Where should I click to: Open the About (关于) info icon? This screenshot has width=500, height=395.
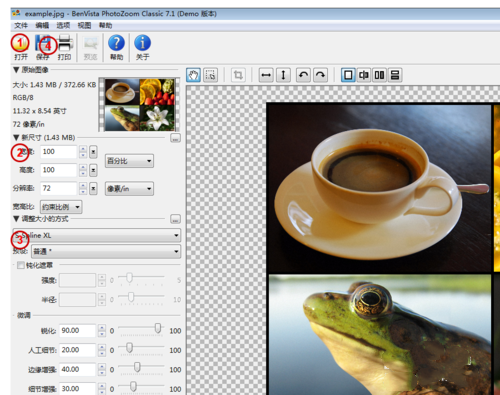coord(142,47)
